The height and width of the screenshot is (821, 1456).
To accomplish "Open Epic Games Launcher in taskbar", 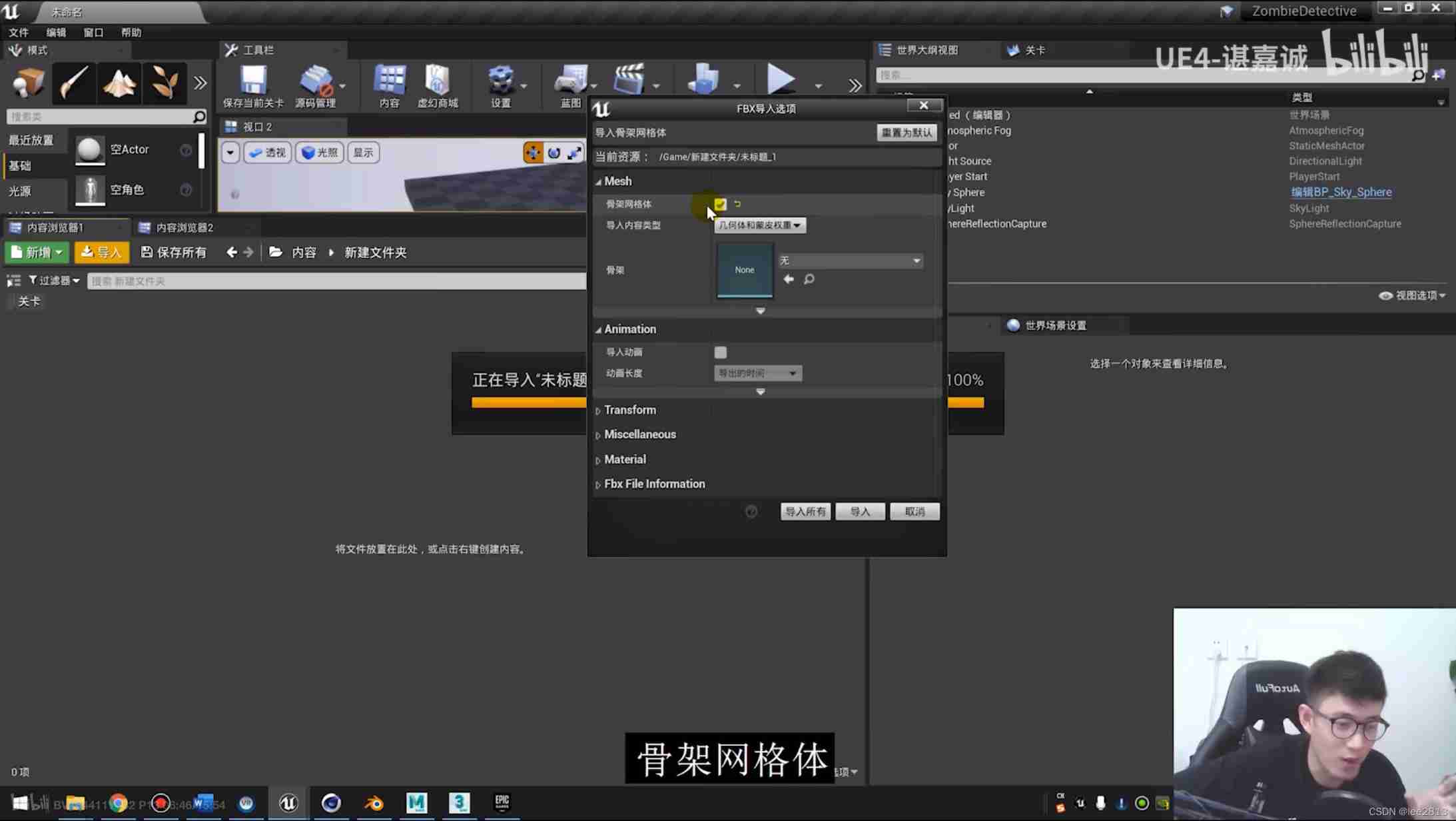I will pos(502,803).
